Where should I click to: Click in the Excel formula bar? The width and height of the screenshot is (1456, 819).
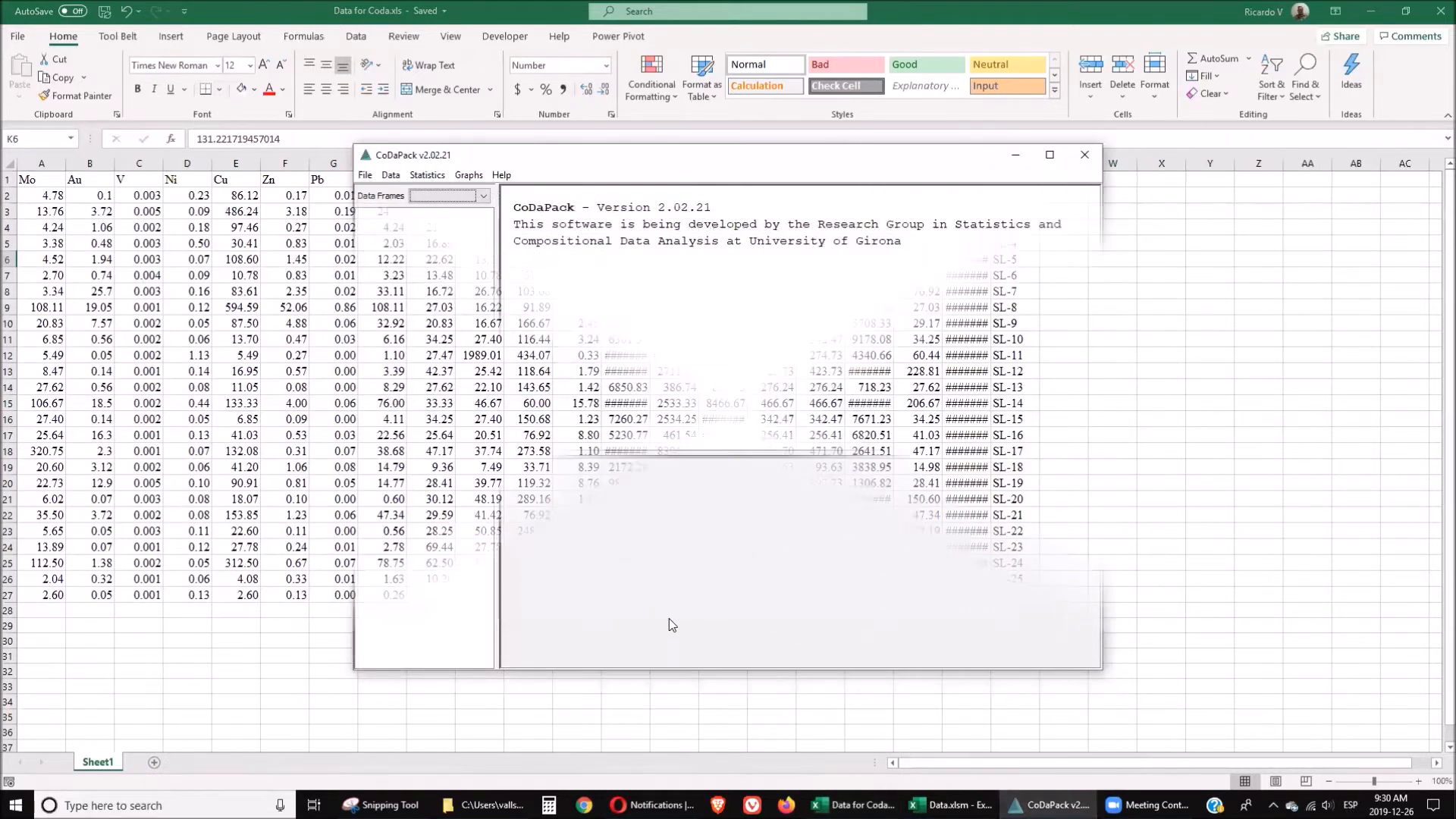(815, 139)
